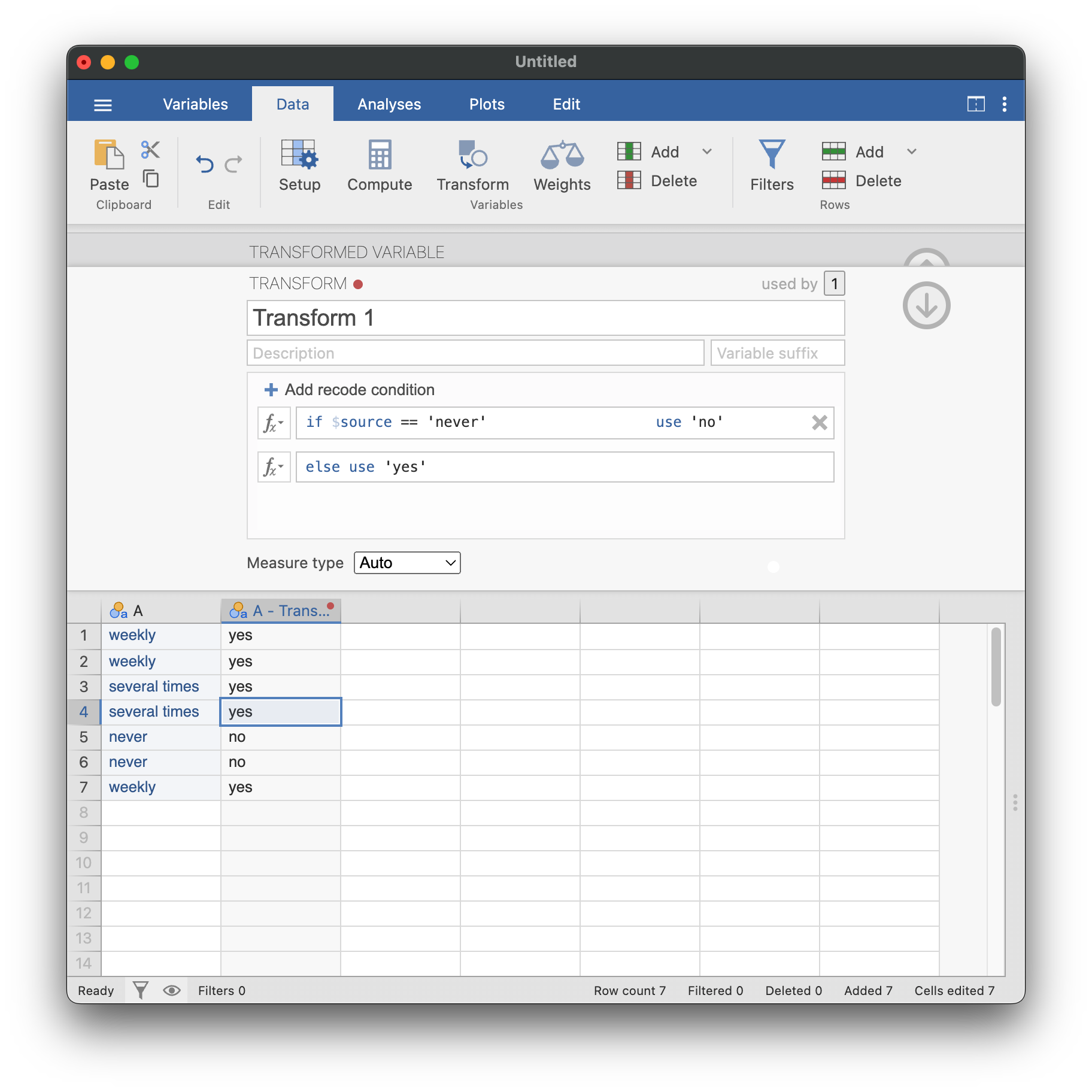The image size is (1092, 1092).
Task: Click the Weights scales icon
Action: 562,156
